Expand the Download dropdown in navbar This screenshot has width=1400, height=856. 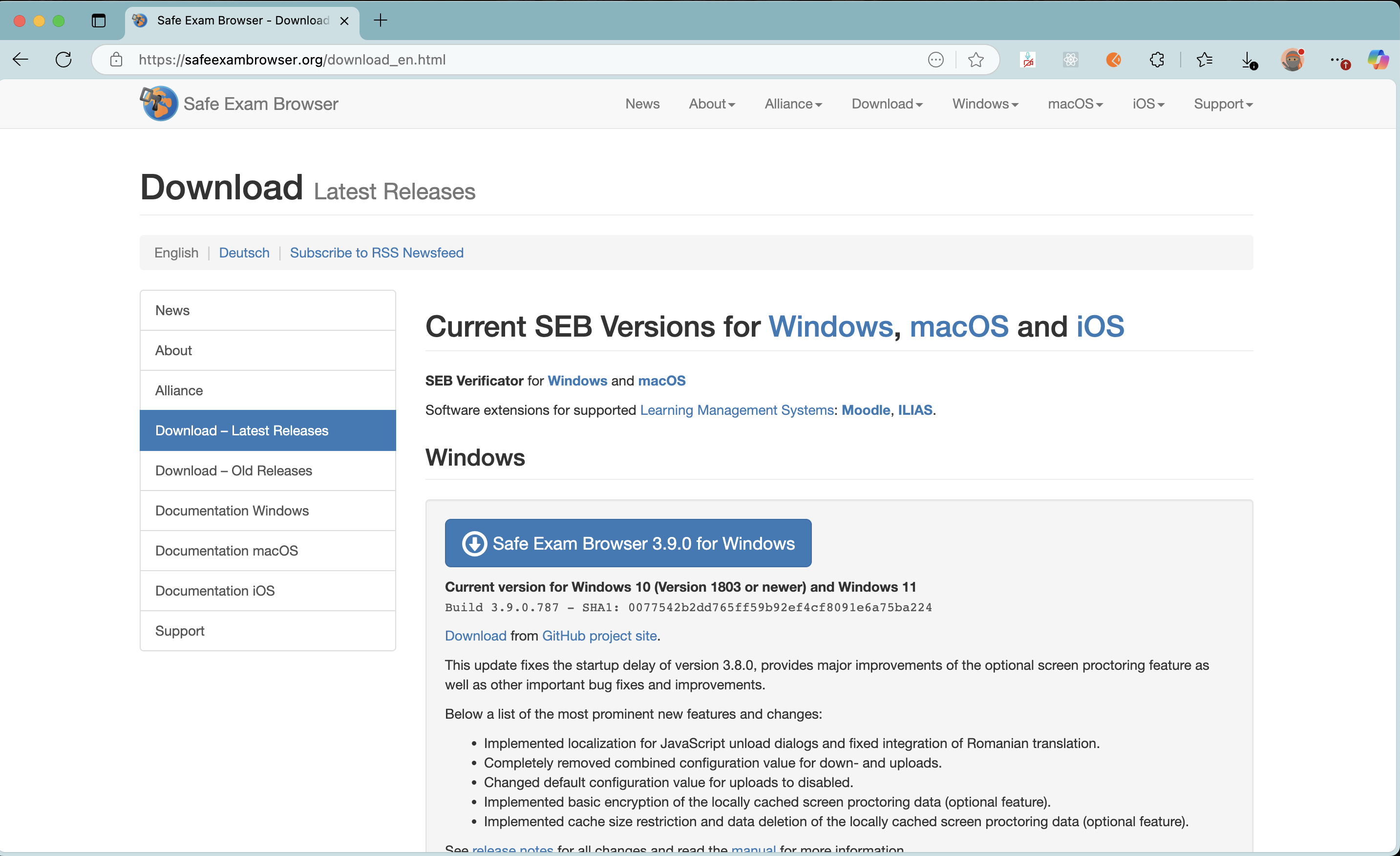(x=887, y=104)
